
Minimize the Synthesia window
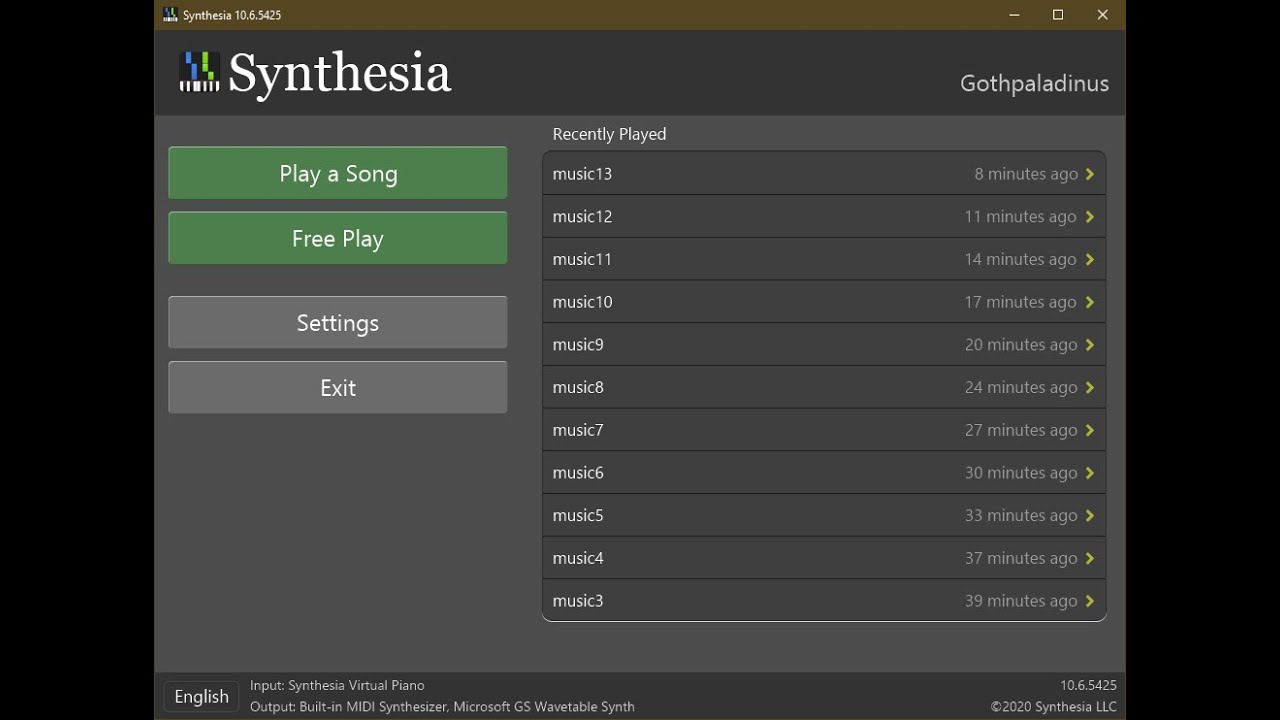(x=1014, y=15)
